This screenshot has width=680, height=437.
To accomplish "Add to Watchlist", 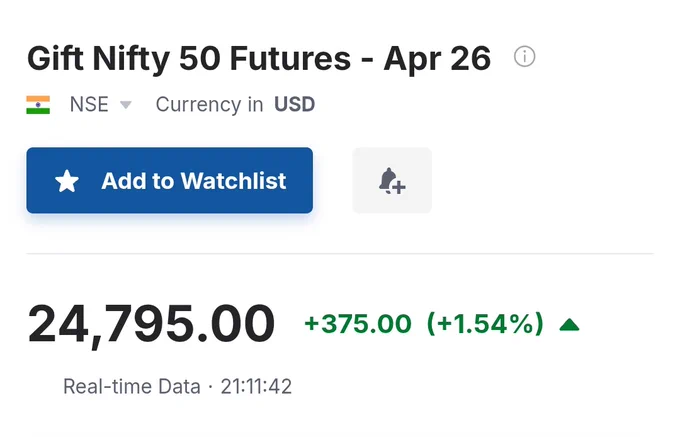I will (170, 180).
